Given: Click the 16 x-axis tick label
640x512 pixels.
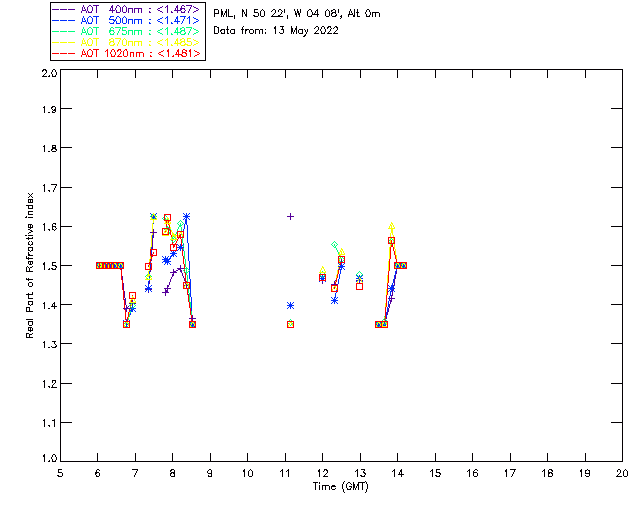Looking at the screenshot, I should (x=472, y=473).
